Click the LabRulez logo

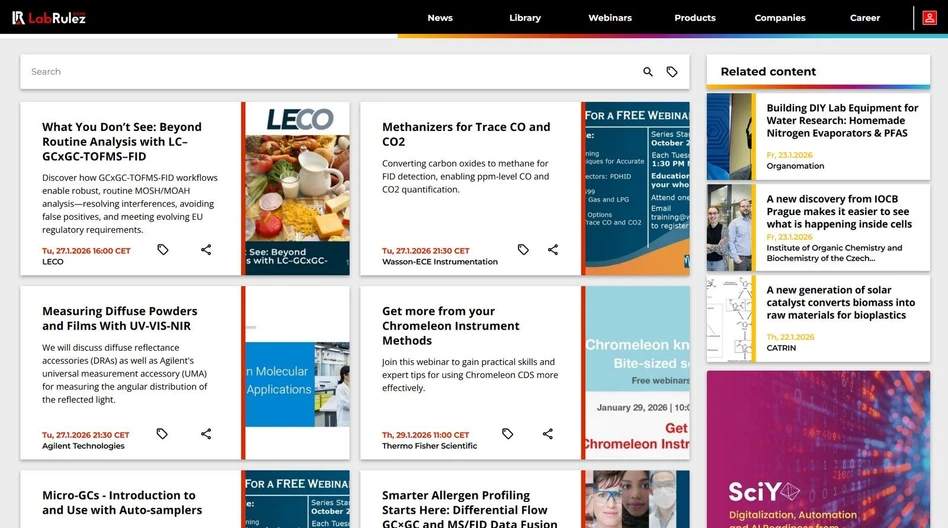click(49, 18)
